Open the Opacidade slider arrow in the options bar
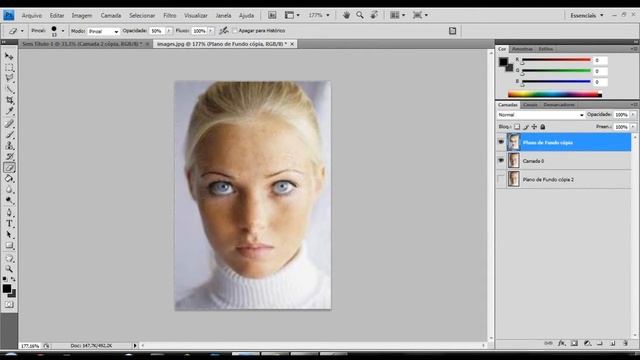 click(169, 31)
